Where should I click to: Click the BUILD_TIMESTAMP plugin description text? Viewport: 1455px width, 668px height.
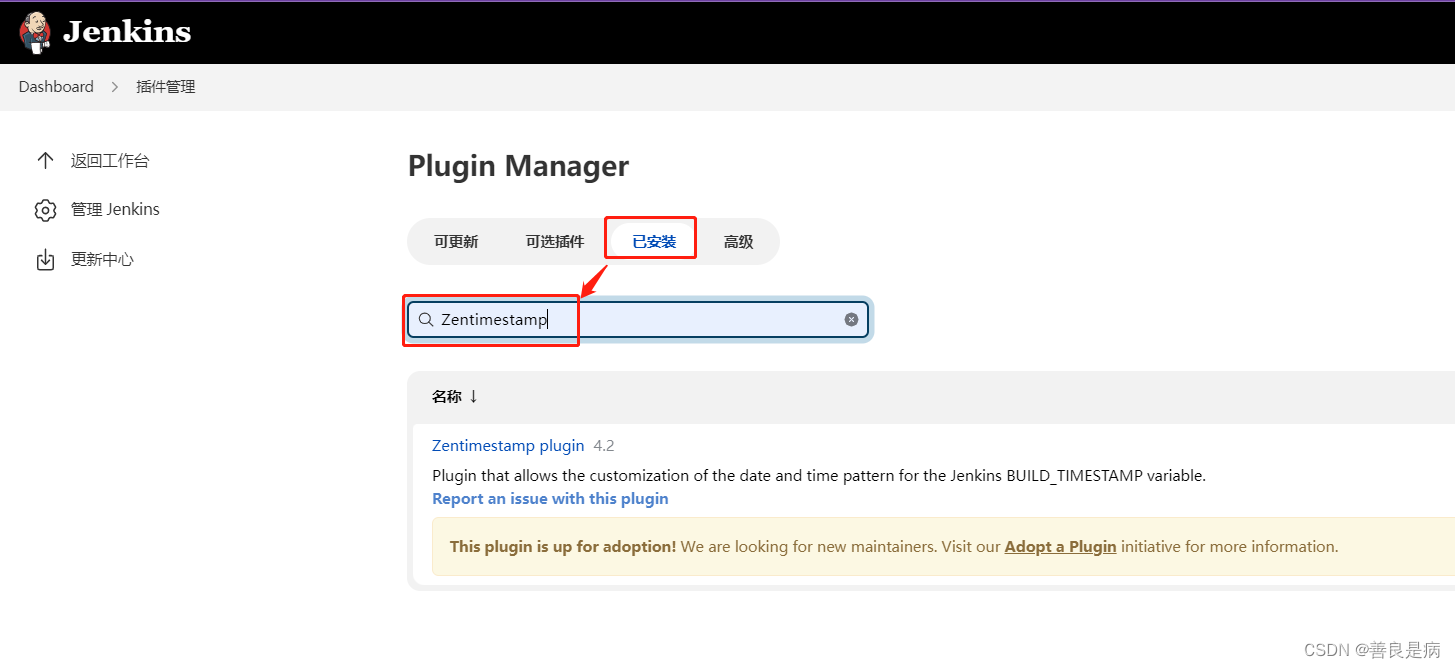(x=819, y=475)
